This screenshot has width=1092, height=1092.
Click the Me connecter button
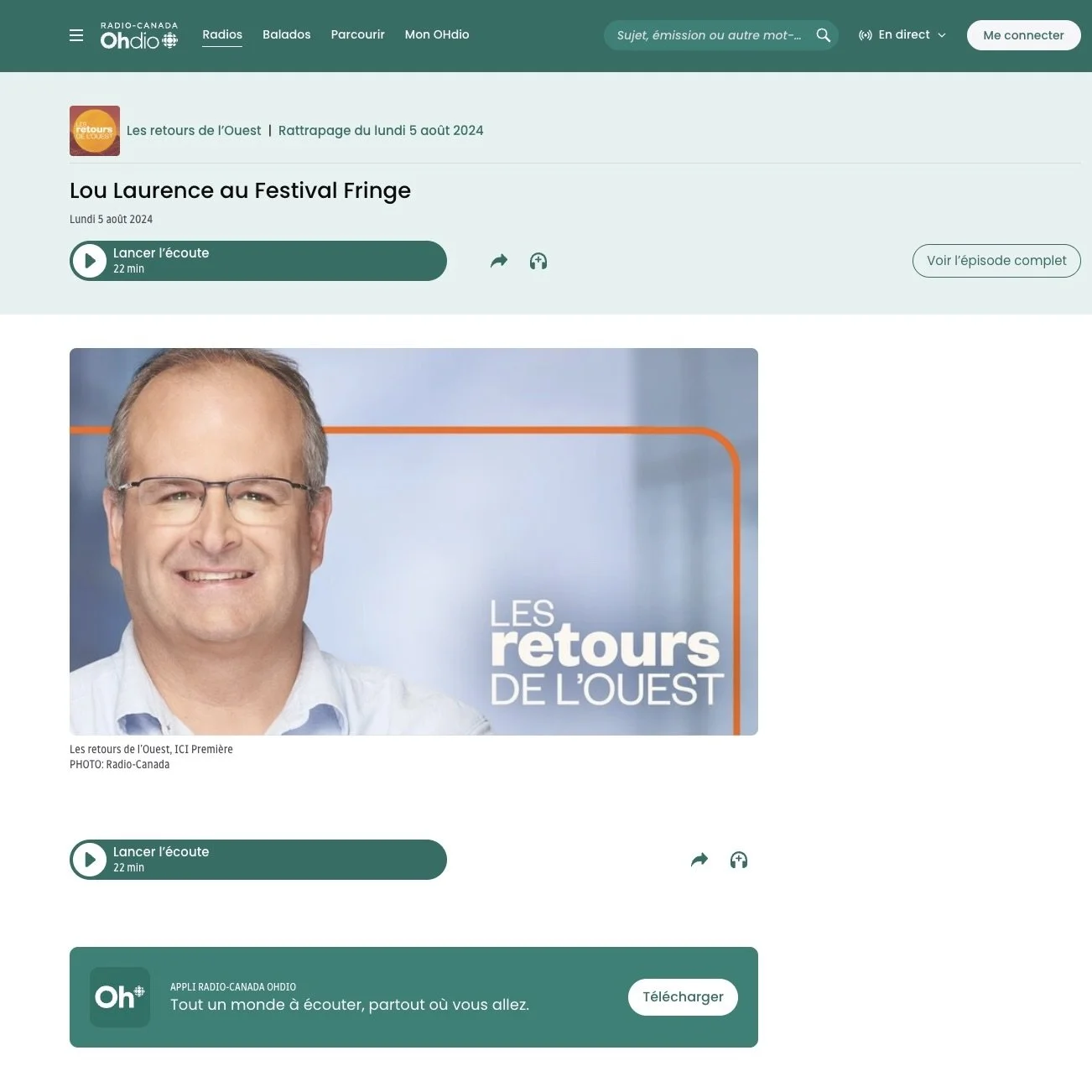(1023, 35)
